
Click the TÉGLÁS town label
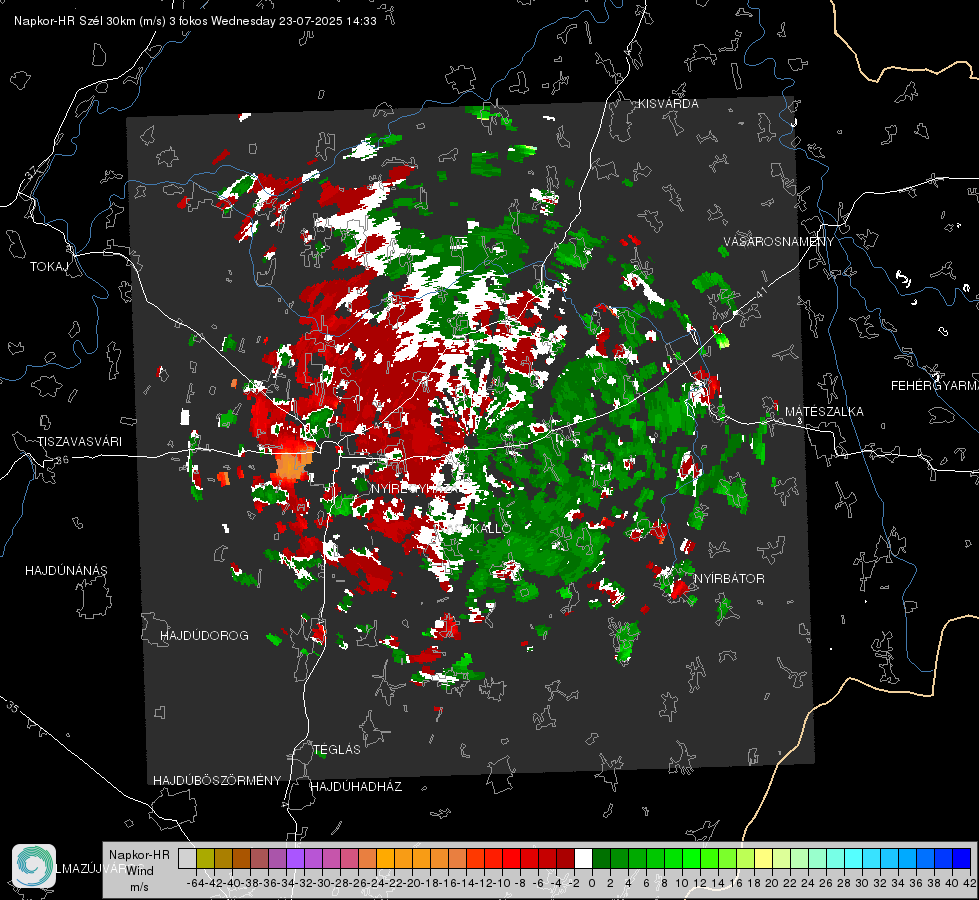pos(337,750)
